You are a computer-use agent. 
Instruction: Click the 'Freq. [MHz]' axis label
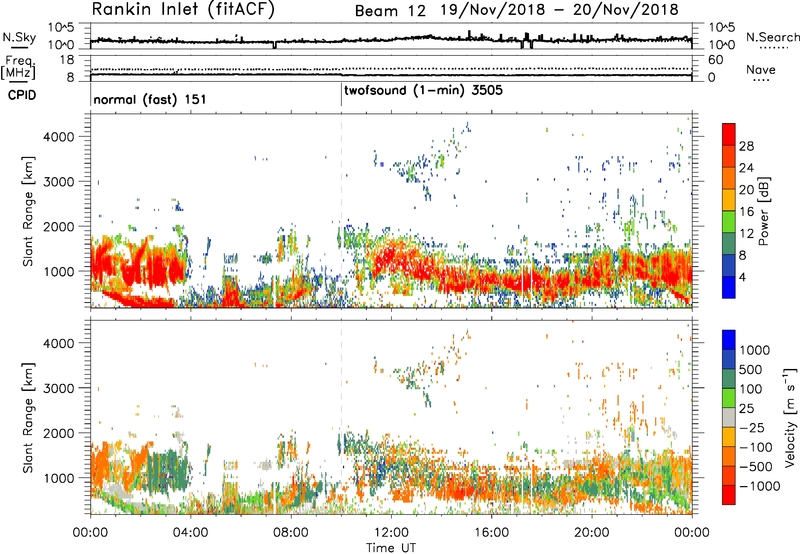(18, 67)
